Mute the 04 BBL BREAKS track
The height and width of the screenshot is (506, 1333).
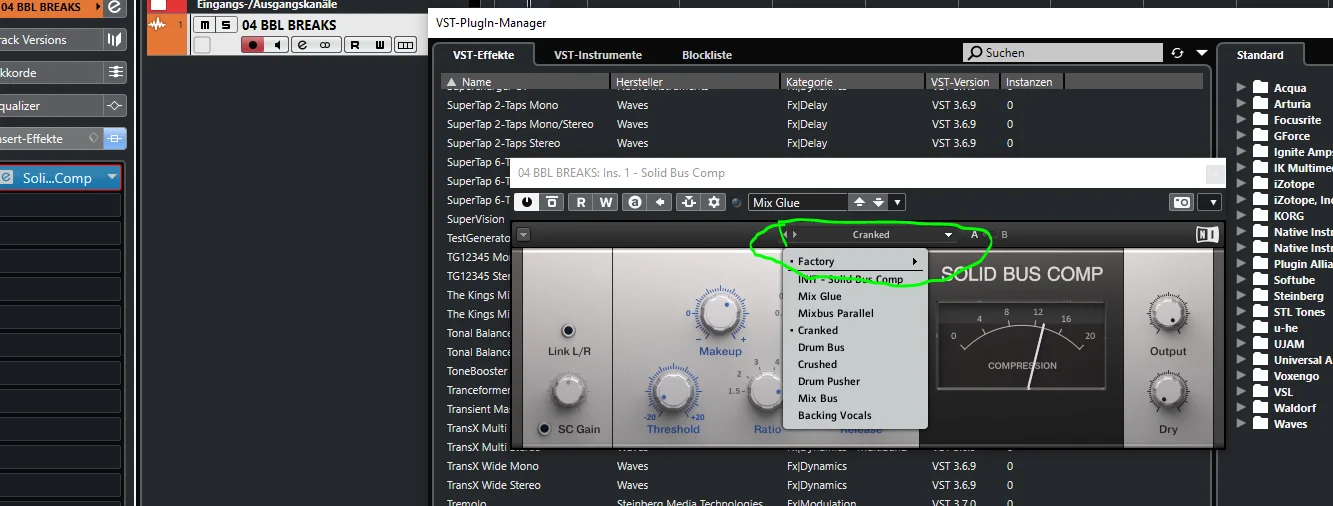(x=205, y=25)
